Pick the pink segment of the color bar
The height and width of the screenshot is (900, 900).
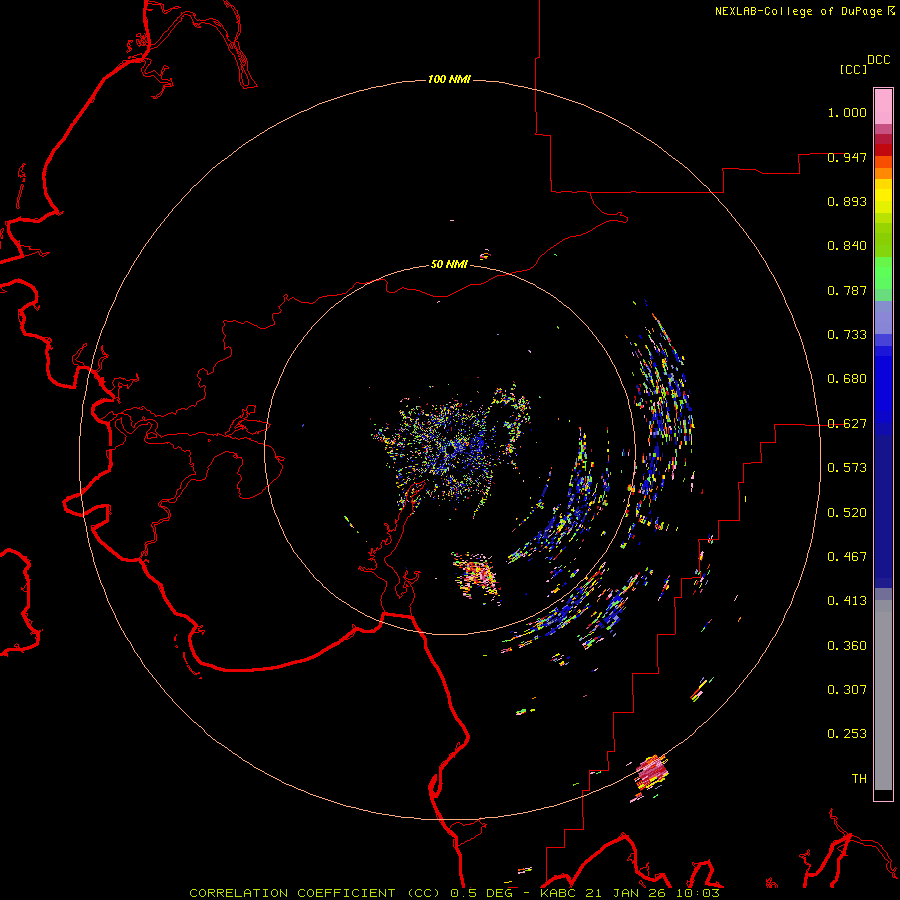[883, 106]
